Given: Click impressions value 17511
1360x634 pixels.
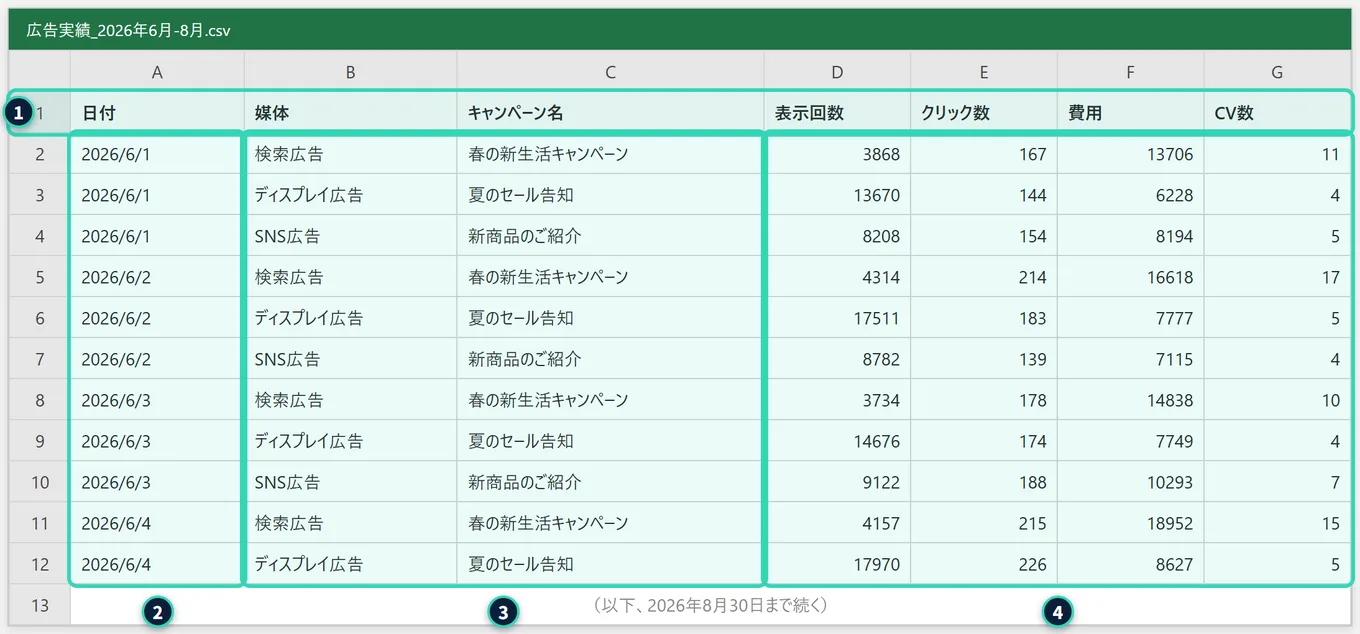Looking at the screenshot, I should (837, 318).
